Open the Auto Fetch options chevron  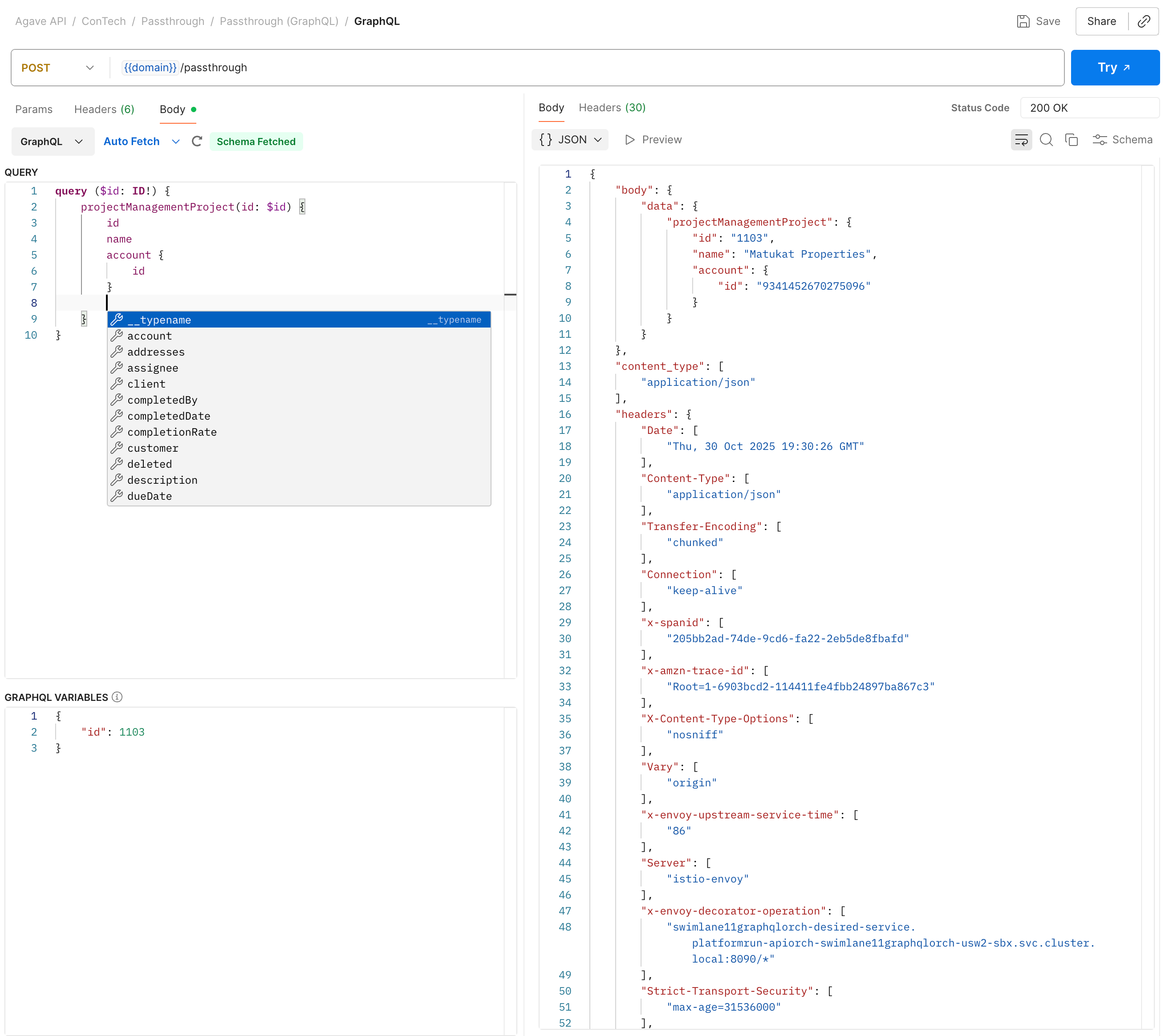(x=175, y=141)
